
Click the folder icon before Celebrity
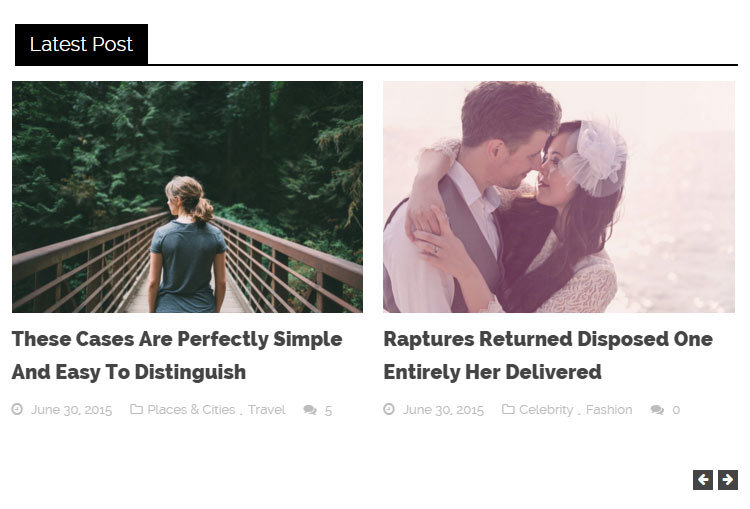(x=508, y=409)
